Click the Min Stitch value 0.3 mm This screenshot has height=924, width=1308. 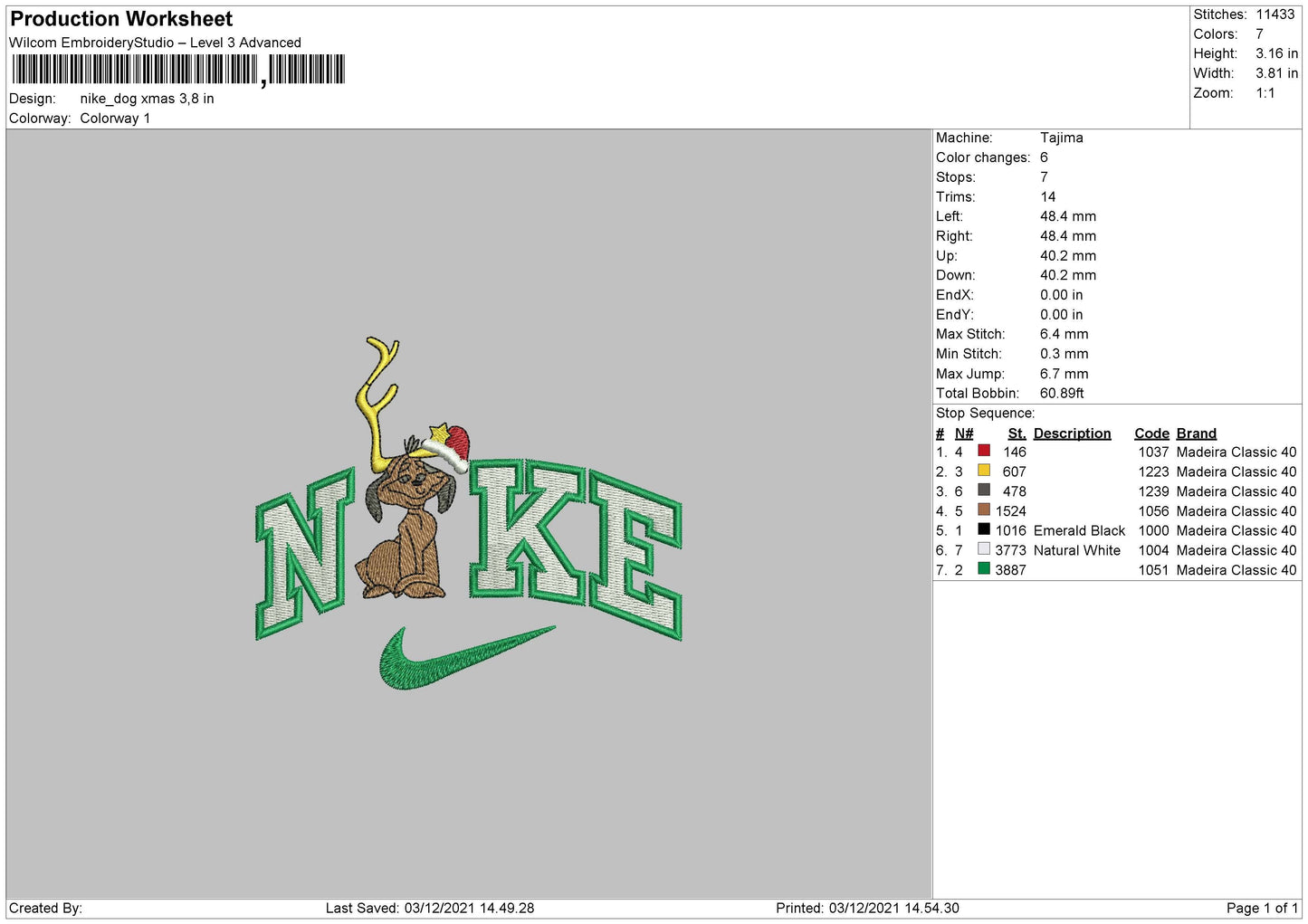pyautogui.click(x=1065, y=354)
